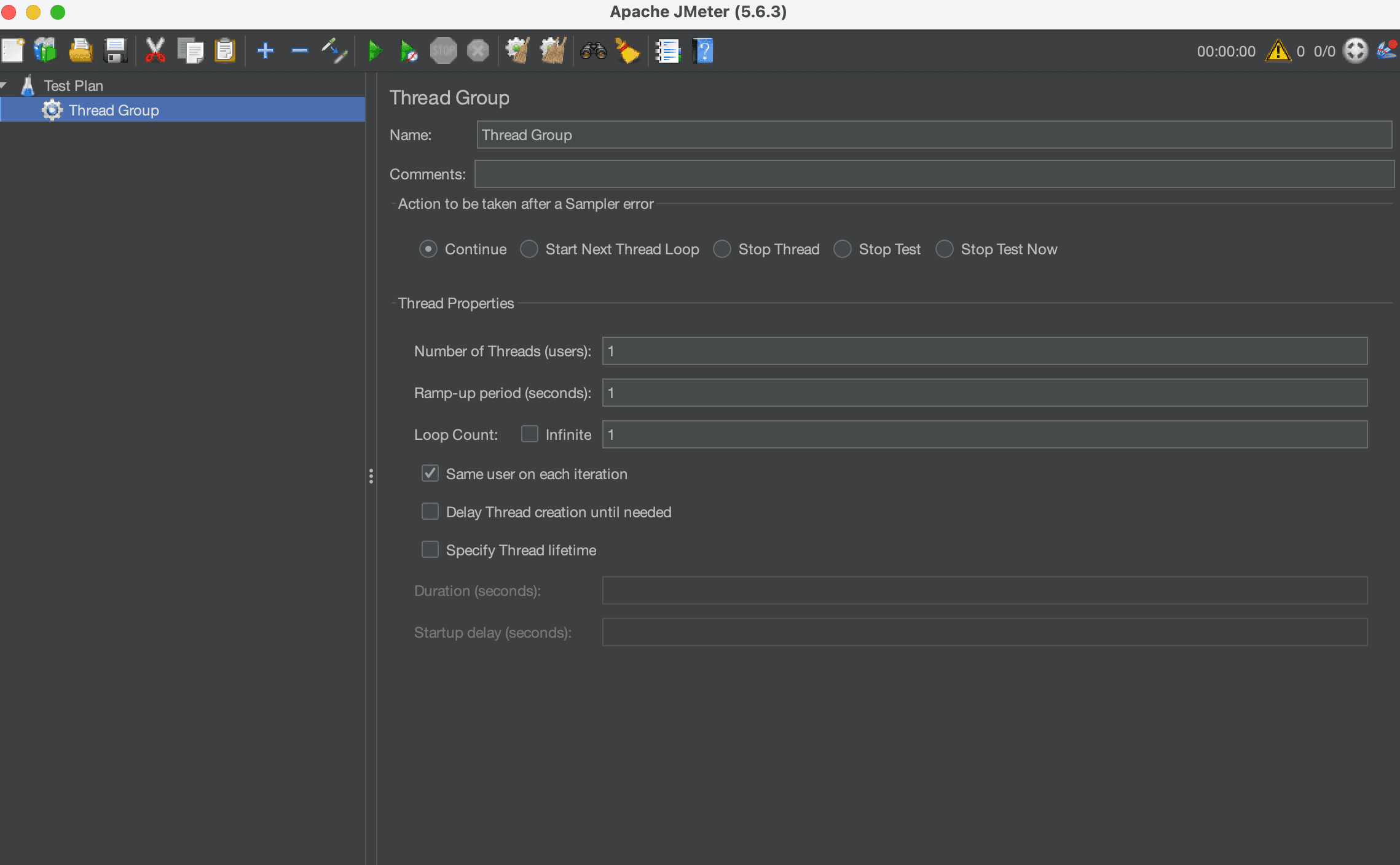
Task: Open an existing test plan via folder icon
Action: click(80, 50)
